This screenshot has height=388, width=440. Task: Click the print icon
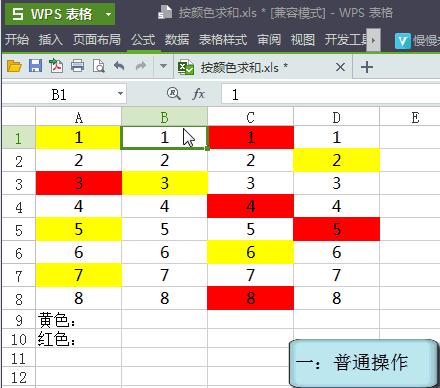[77, 66]
